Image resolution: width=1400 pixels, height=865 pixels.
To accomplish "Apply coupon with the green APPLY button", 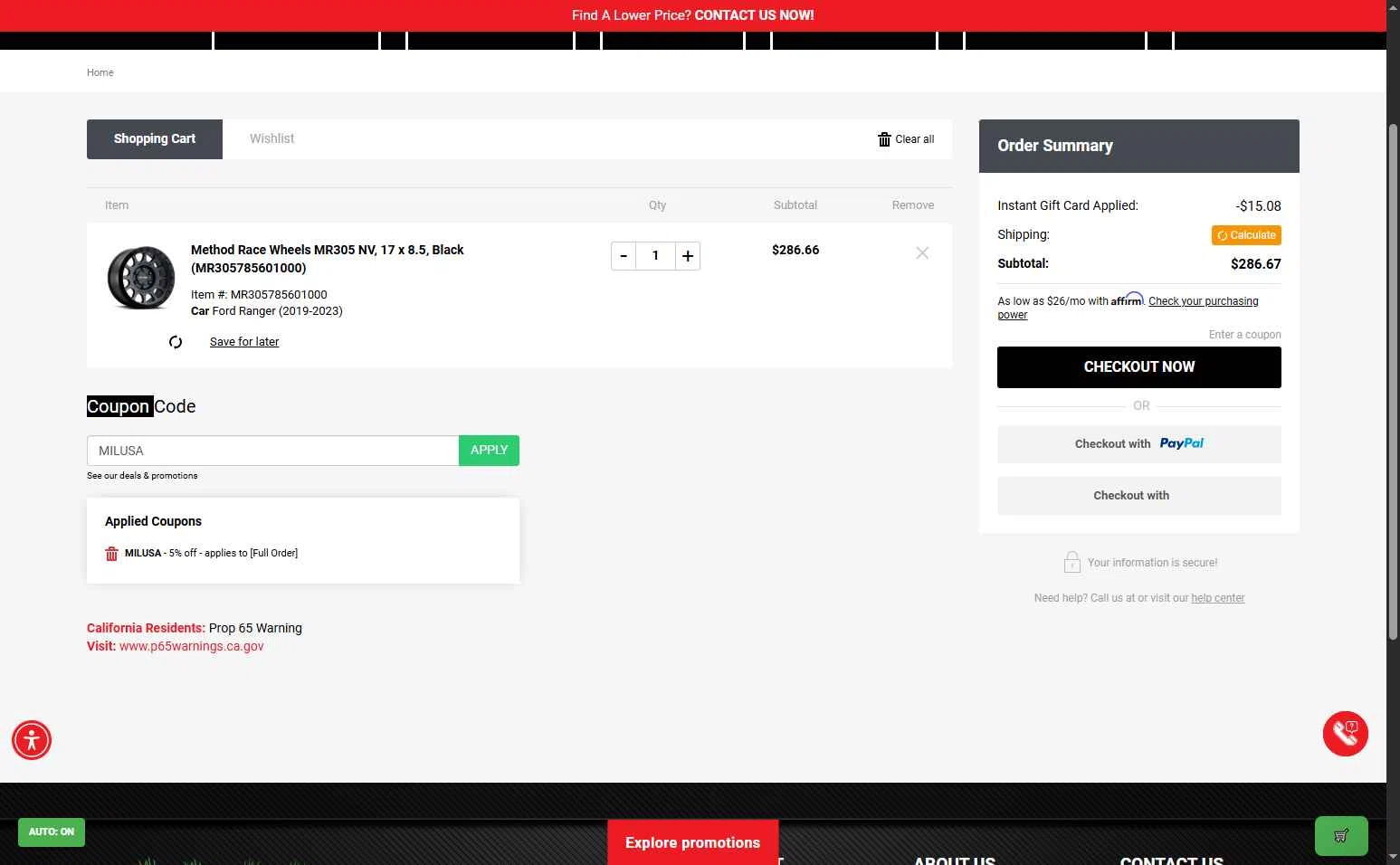I will 489,451.
